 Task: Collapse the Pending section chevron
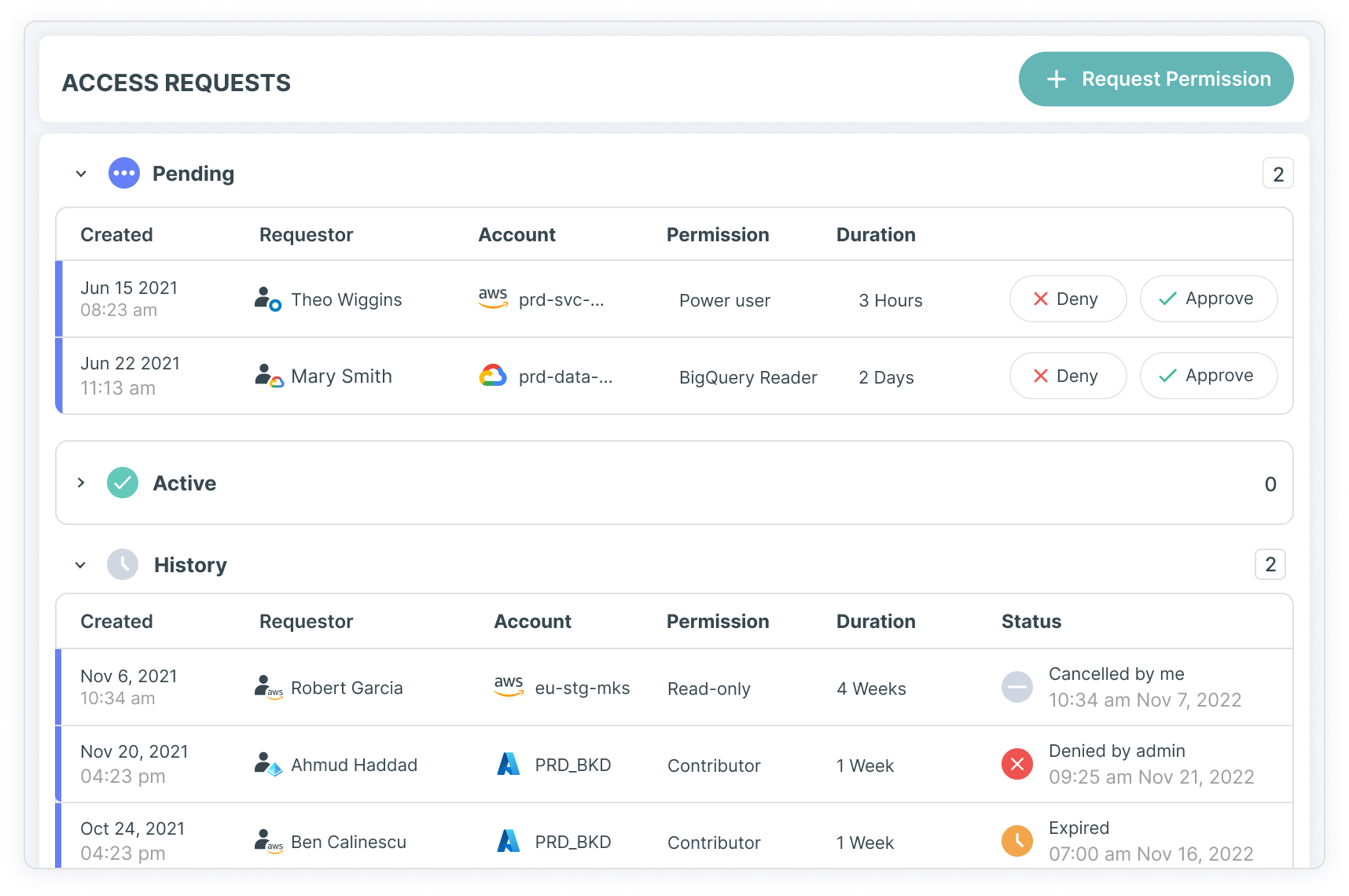(81, 174)
